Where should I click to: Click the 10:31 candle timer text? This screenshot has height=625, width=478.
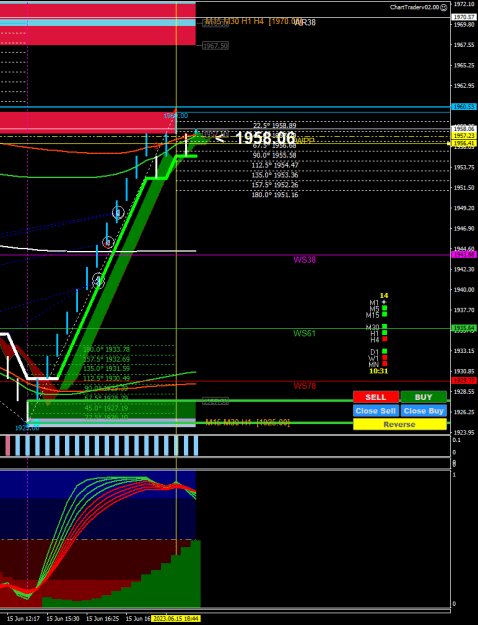coord(378,371)
